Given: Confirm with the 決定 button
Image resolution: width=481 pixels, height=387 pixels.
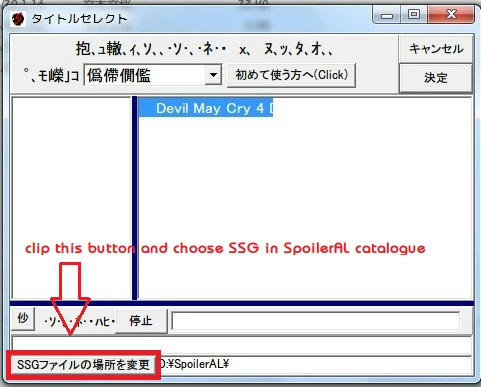Looking at the screenshot, I should pos(436,78).
